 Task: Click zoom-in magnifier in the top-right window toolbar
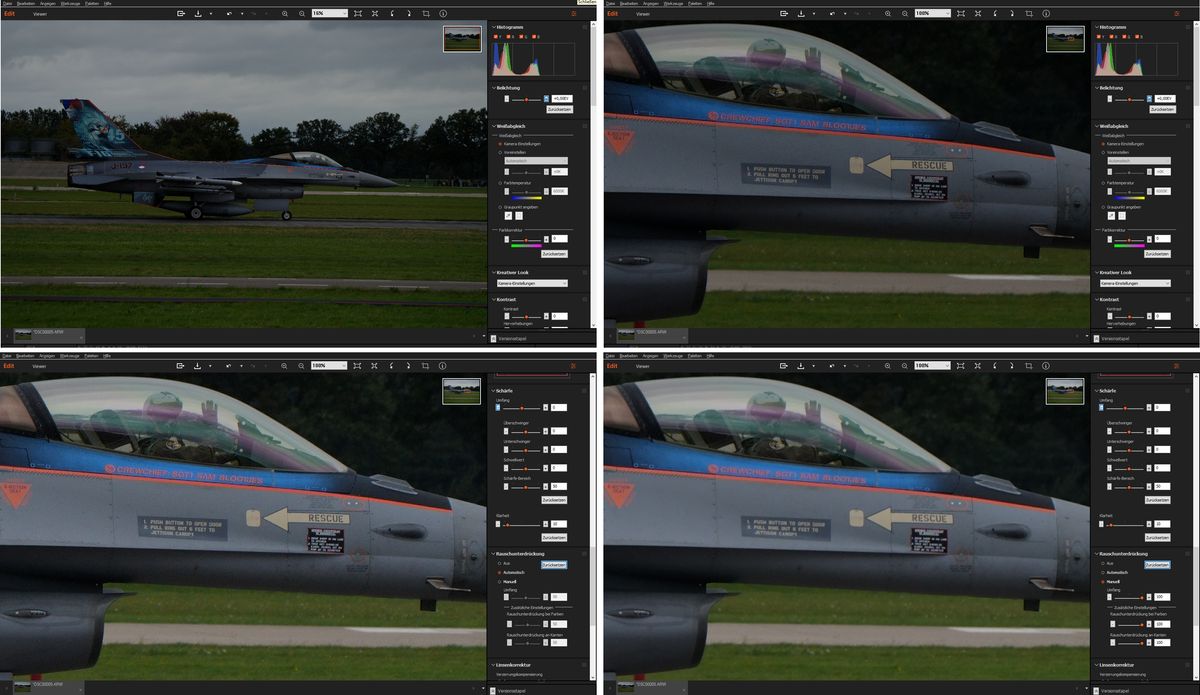pos(888,14)
